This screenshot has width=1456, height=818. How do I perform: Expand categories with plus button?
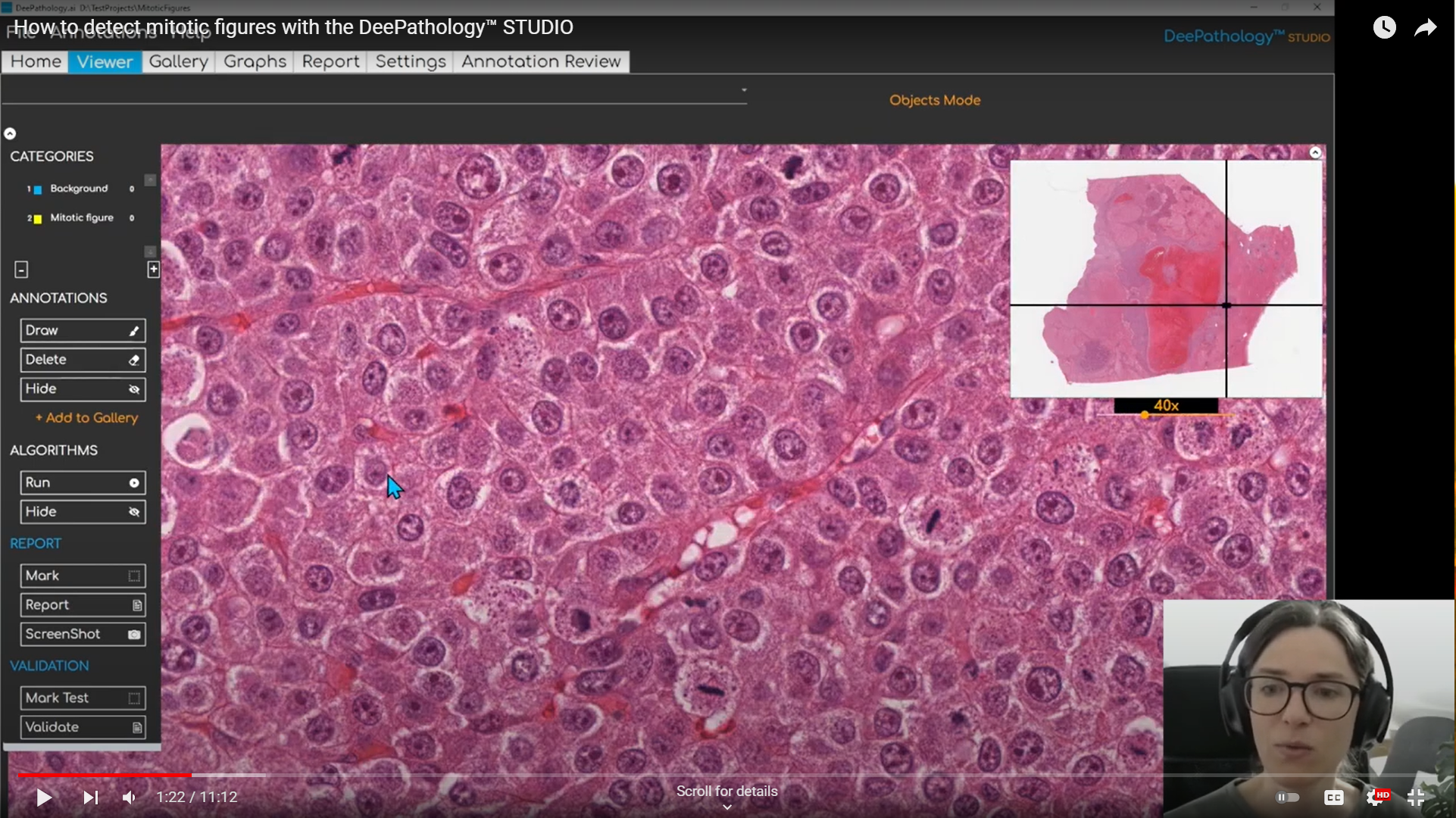click(x=153, y=270)
